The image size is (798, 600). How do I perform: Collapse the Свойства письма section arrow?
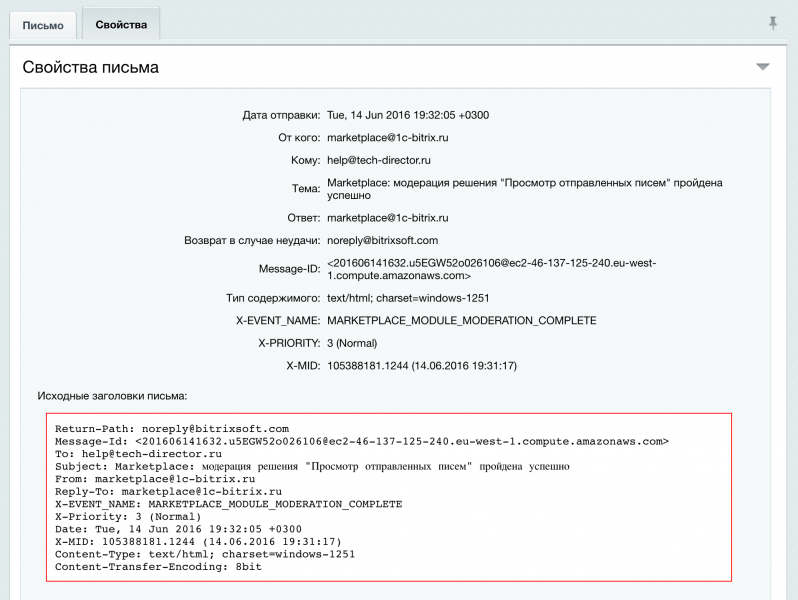(763, 67)
